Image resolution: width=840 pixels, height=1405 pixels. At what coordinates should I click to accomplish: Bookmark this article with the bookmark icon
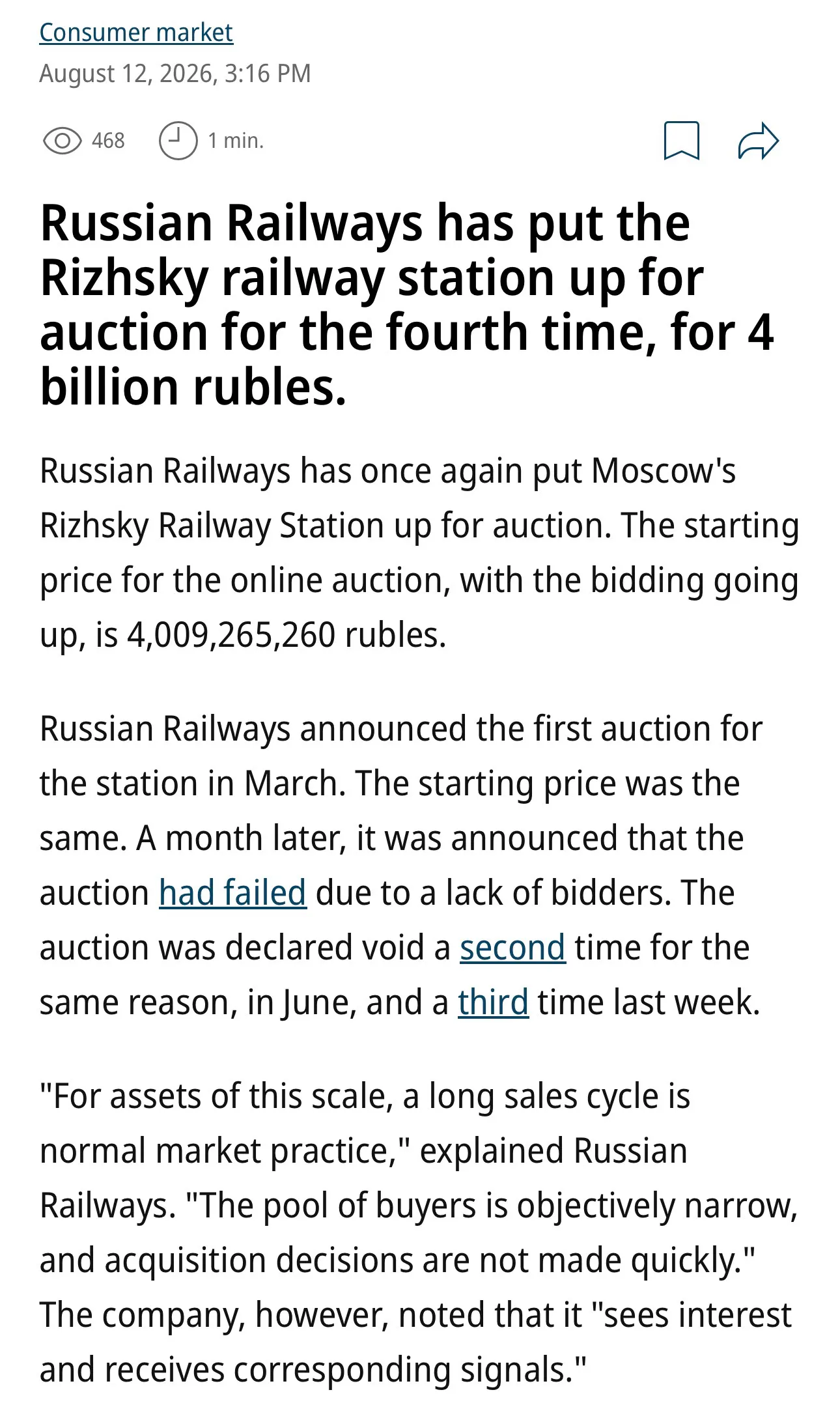pos(681,141)
